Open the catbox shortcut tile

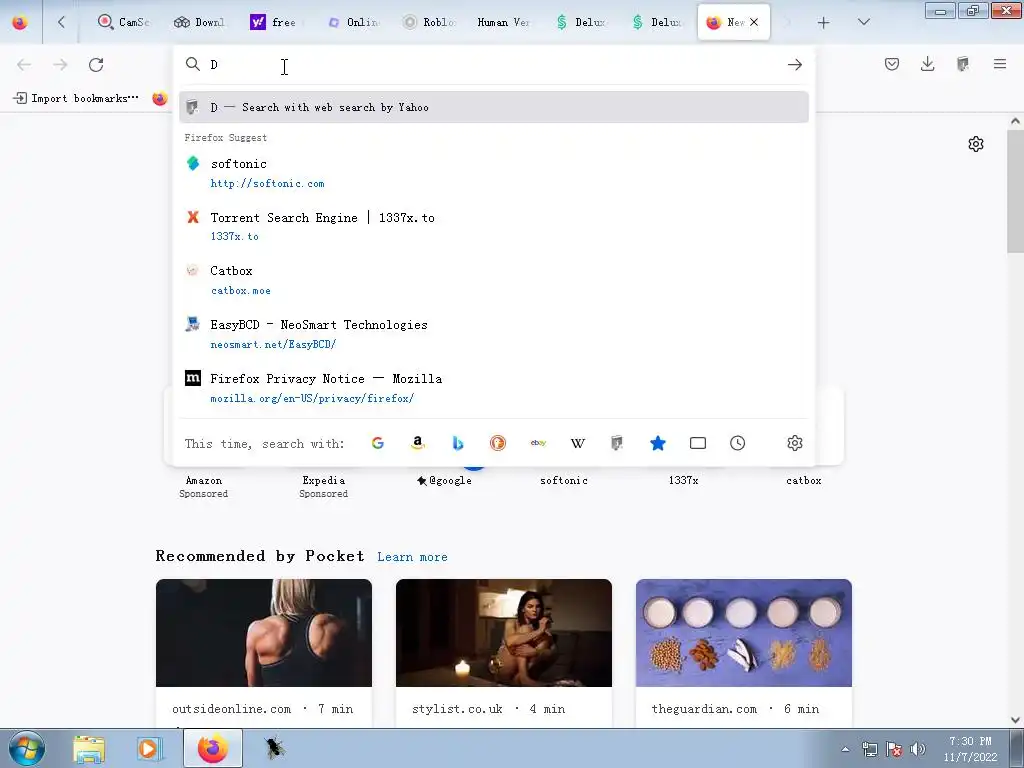(804, 481)
